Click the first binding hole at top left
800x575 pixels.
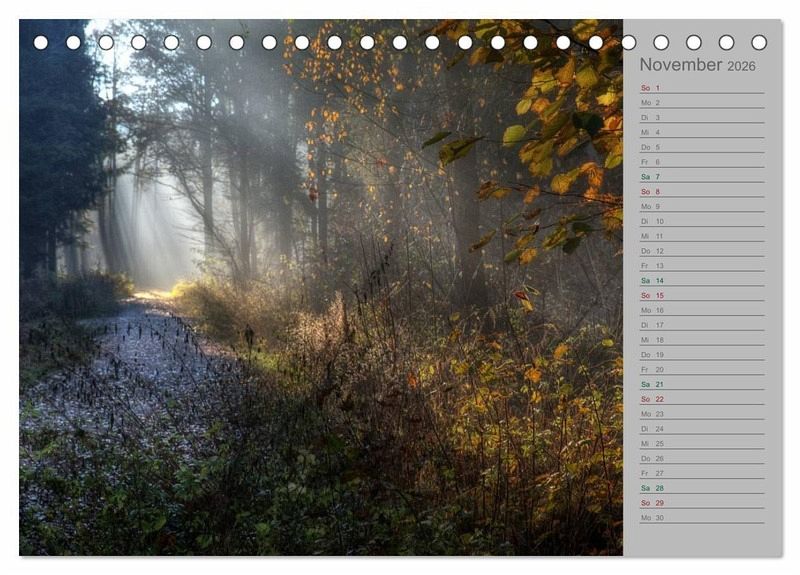point(41,43)
